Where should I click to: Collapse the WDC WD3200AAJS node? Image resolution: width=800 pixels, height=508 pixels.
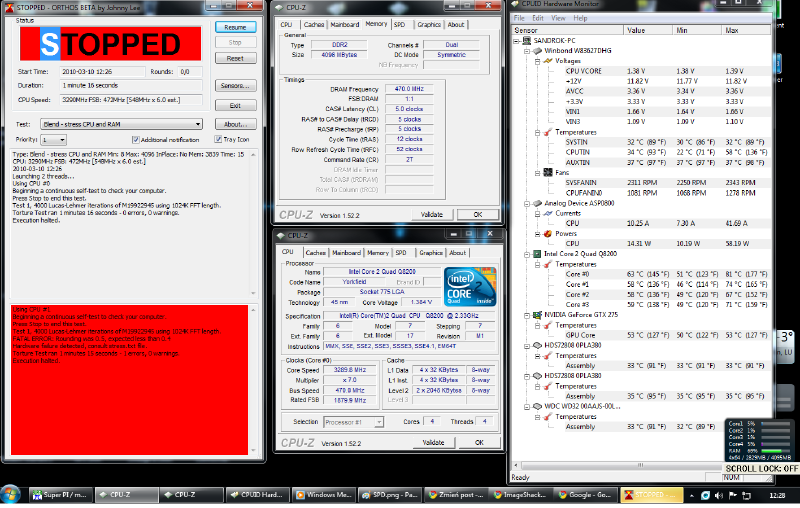(x=527, y=407)
